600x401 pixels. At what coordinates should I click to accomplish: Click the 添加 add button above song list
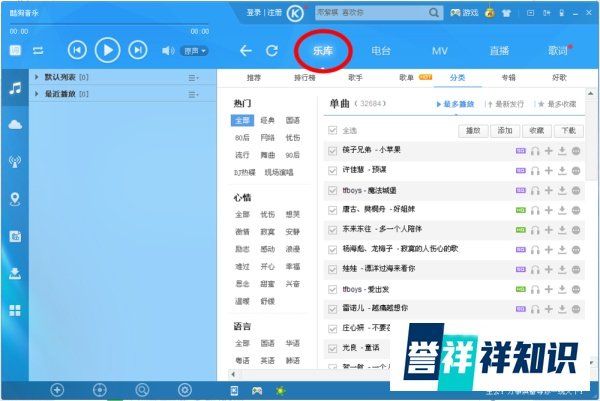(x=505, y=131)
